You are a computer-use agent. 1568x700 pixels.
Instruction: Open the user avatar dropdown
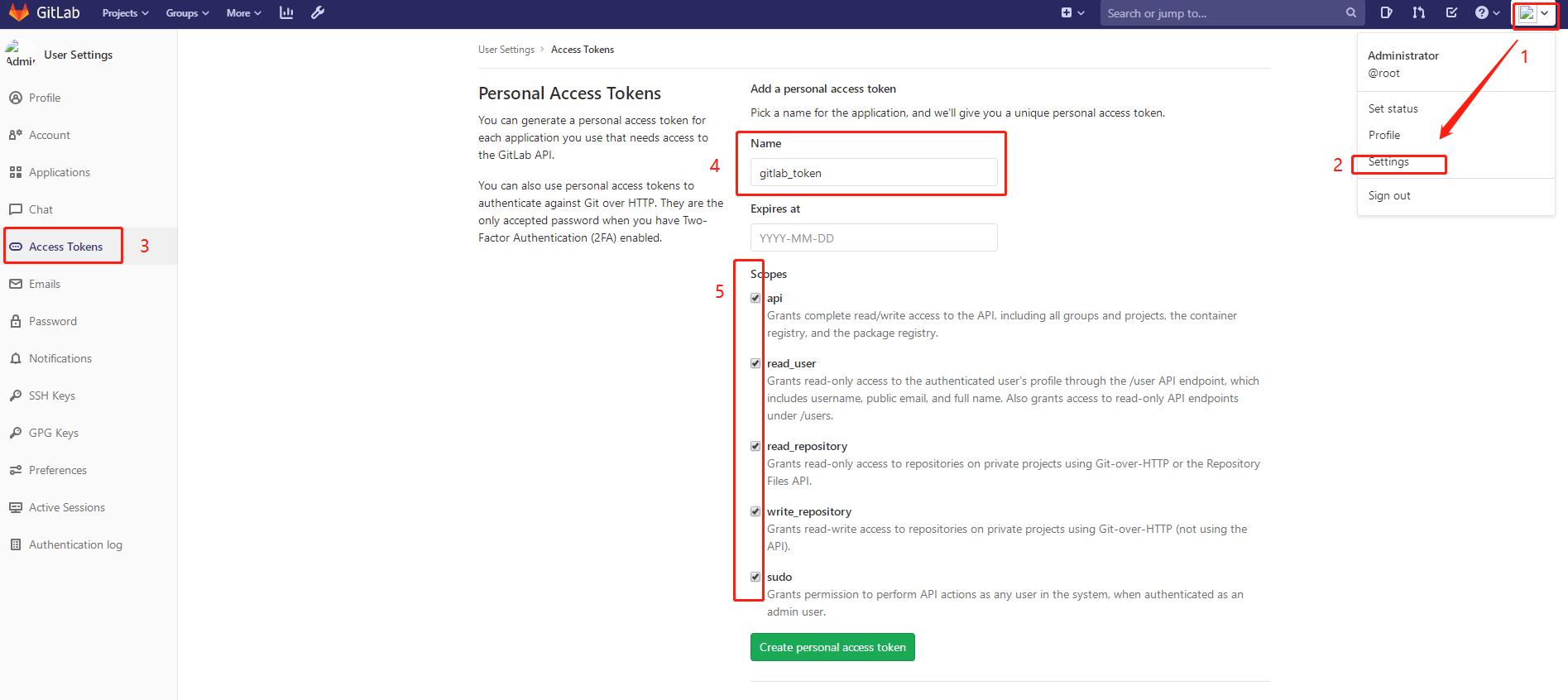click(x=1535, y=12)
